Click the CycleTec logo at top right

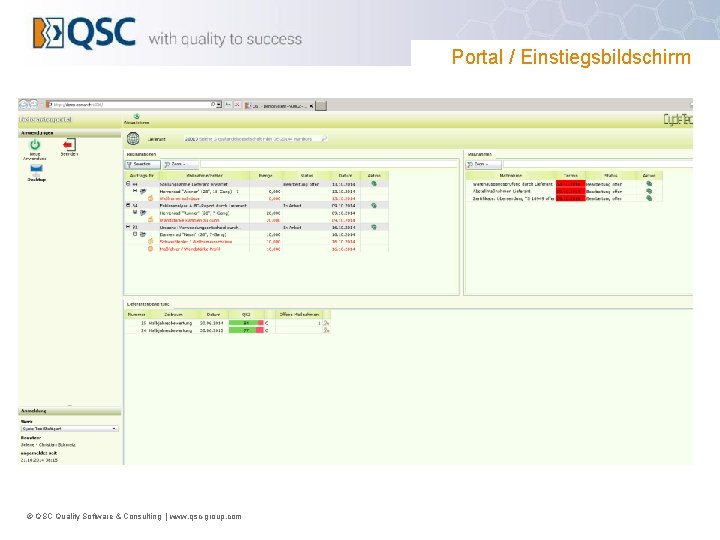677,120
